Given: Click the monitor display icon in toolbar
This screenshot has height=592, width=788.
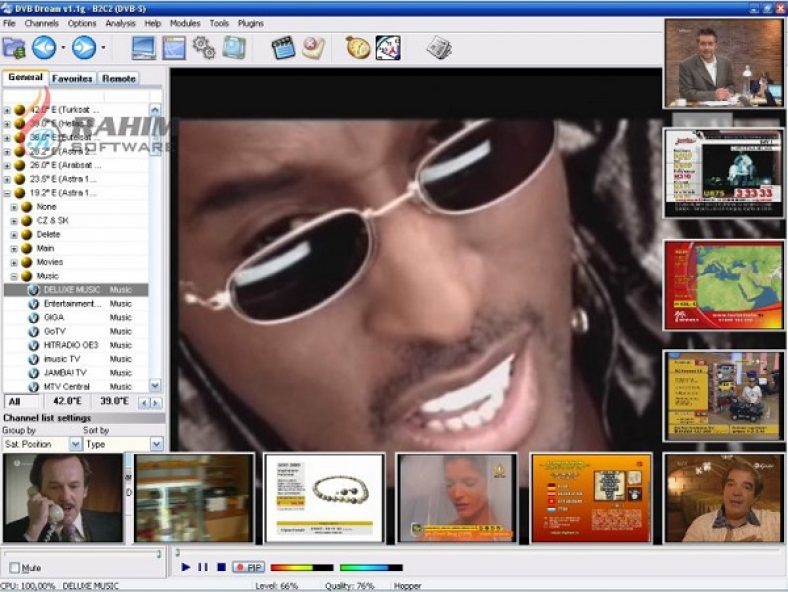Looking at the screenshot, I should coord(143,48).
